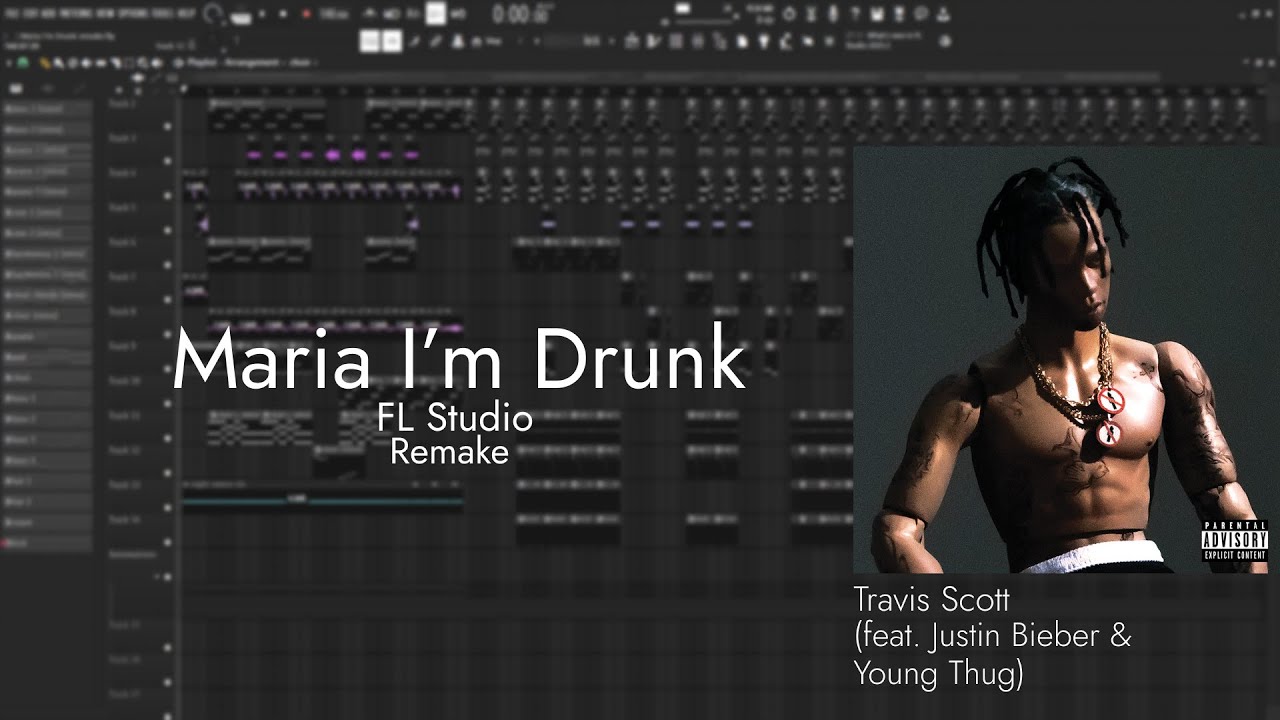Click the tempo value field
The width and height of the screenshot is (1280, 720).
[335, 14]
